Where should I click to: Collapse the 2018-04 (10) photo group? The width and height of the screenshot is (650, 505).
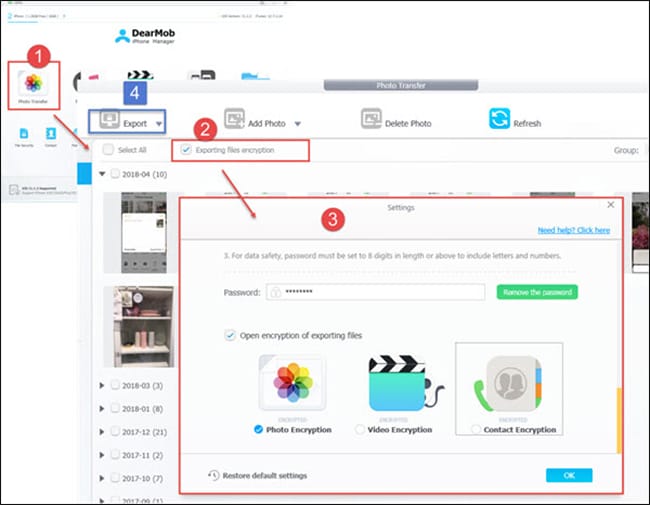(x=102, y=174)
